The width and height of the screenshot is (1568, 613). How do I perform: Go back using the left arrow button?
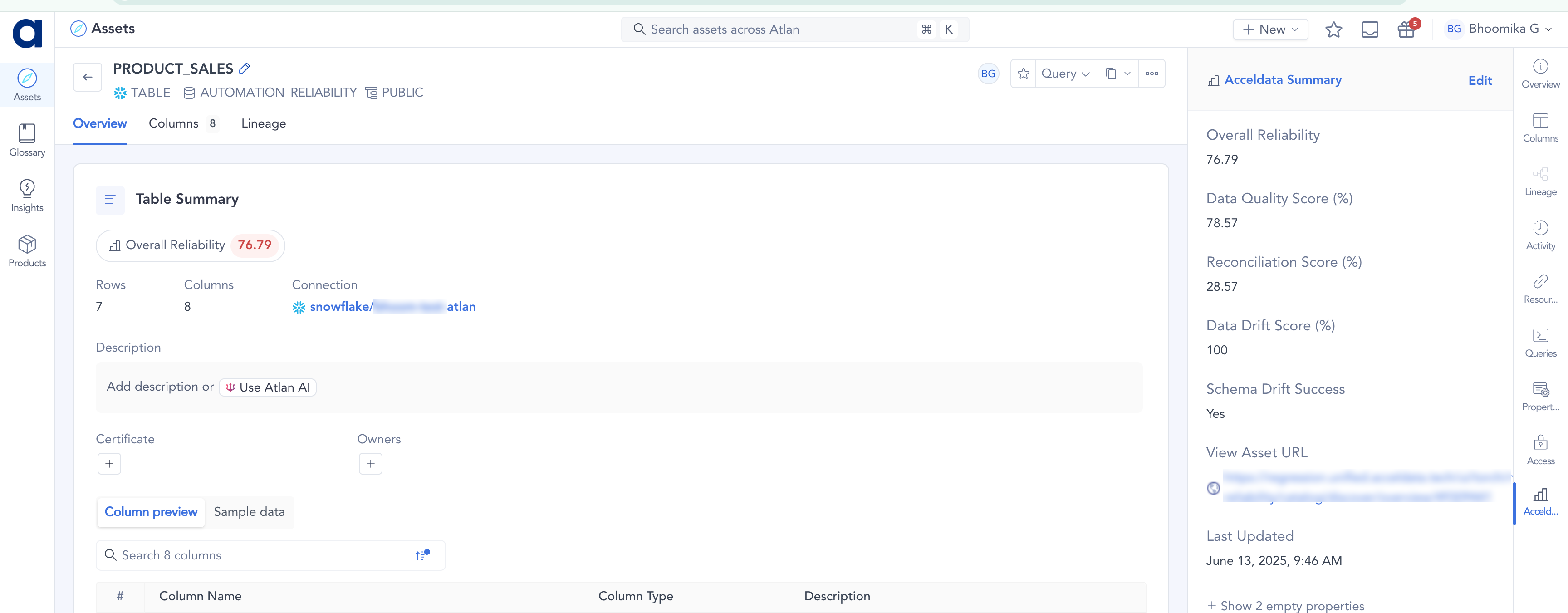click(88, 77)
